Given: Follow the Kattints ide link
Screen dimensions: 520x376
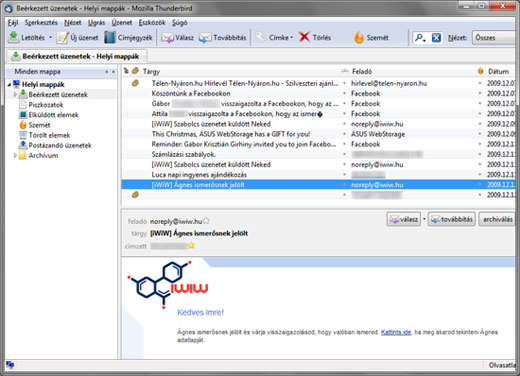Looking at the screenshot, I should 396,332.
